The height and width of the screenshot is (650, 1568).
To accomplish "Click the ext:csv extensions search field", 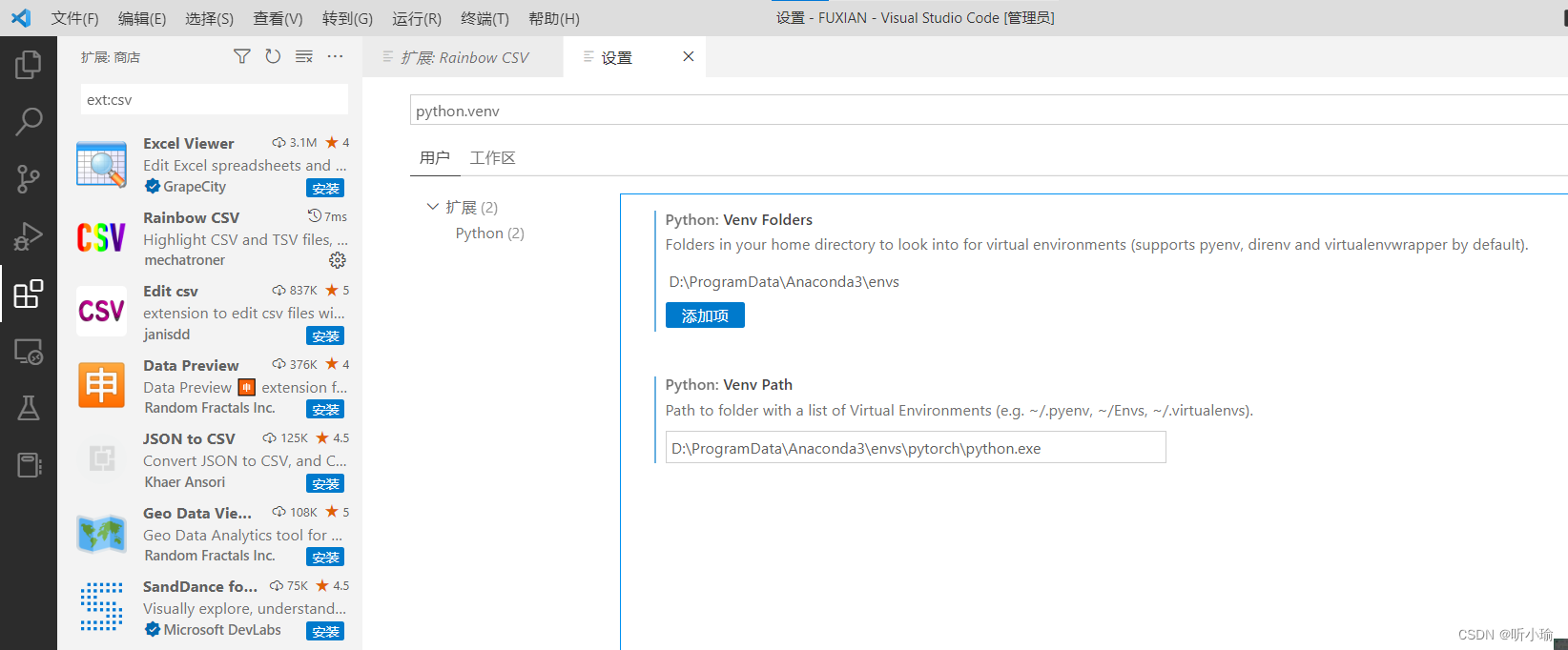I will point(215,99).
